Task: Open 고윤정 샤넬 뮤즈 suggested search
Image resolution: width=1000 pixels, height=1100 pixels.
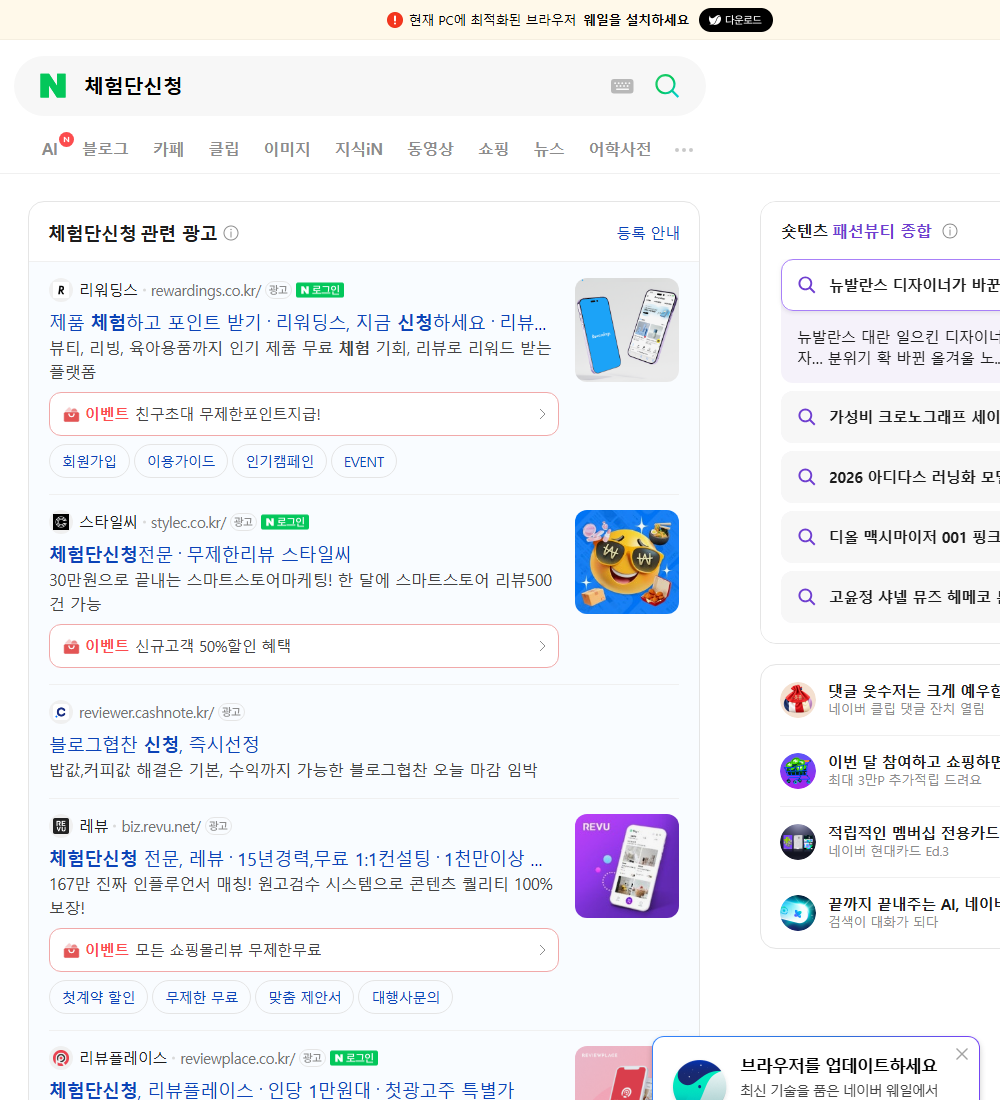Action: click(891, 597)
